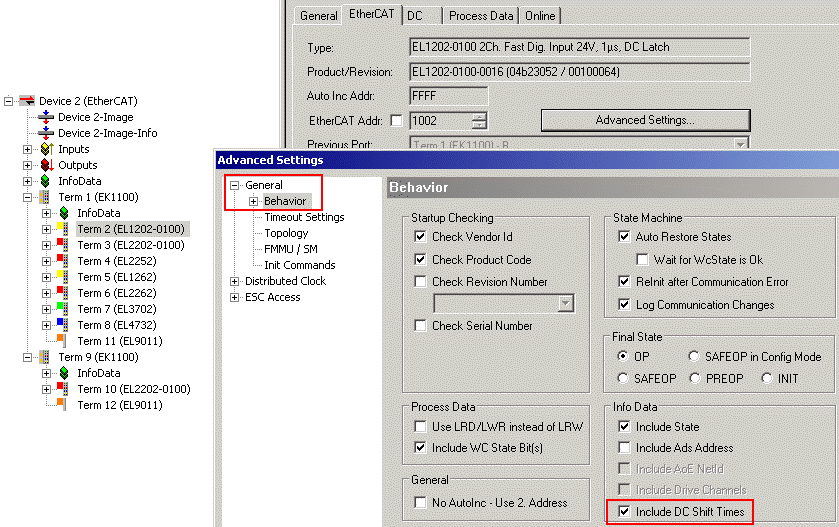
Task: Click the Term 8 (EL4732) terminal icon
Action: click(x=63, y=325)
